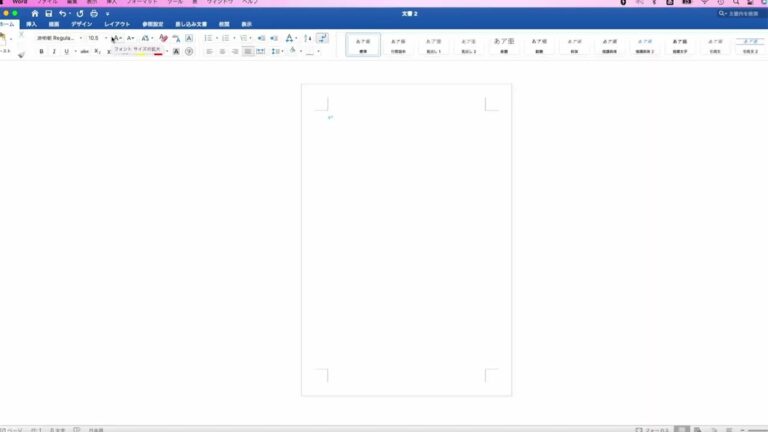Switch to print layout view in status bar
This screenshot has height=432, width=768.
pos(682,430)
